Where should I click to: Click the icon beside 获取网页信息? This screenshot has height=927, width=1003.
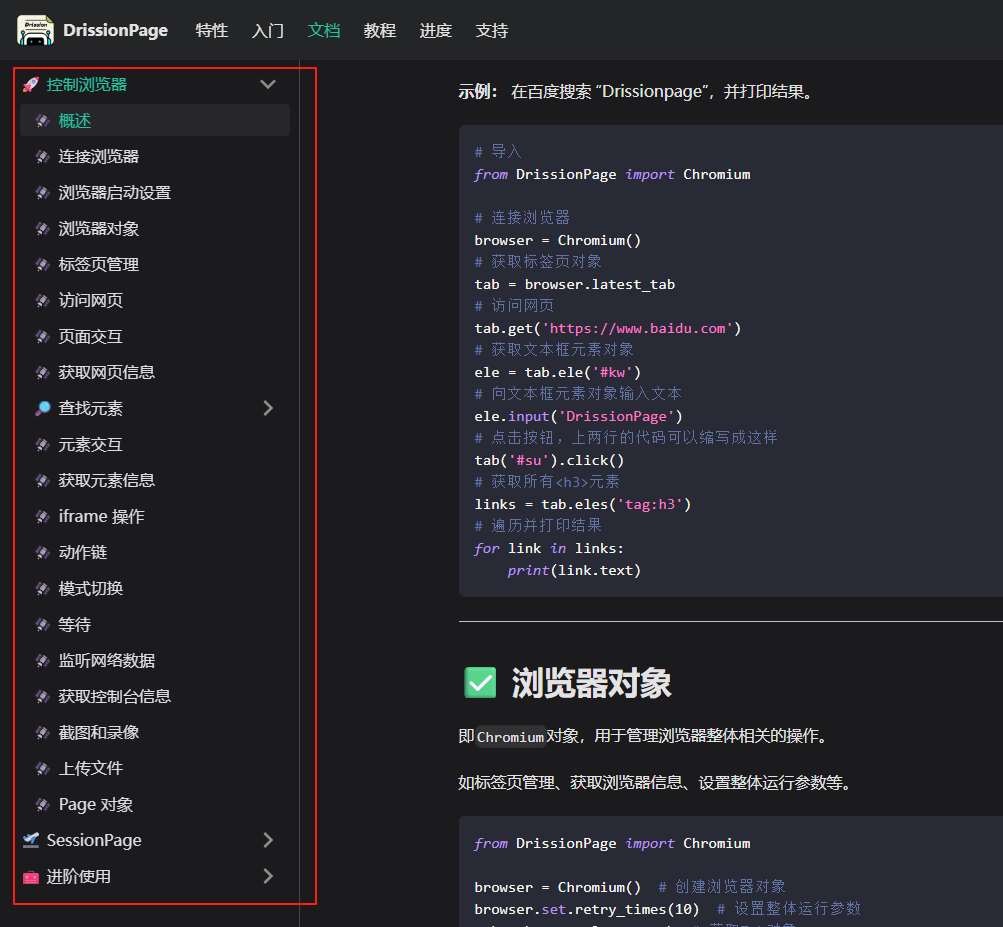point(43,372)
